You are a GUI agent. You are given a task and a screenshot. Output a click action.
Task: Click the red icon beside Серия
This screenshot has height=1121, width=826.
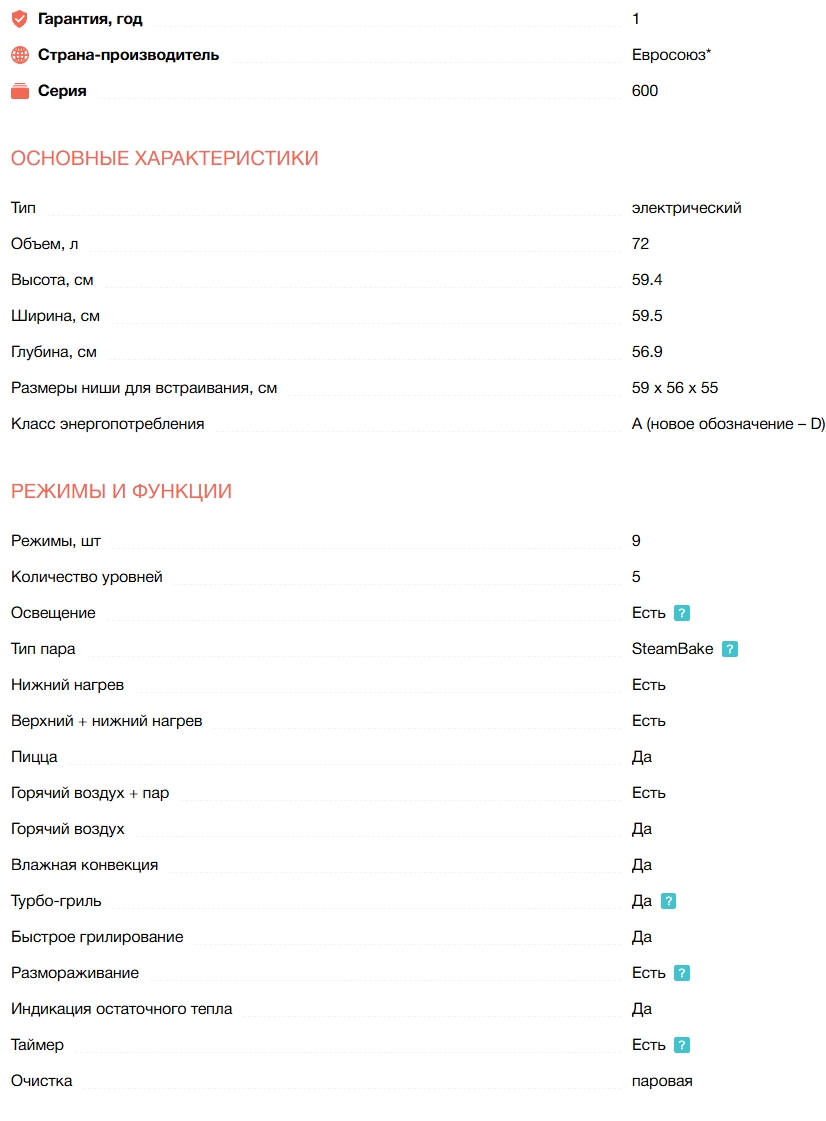click(20, 91)
